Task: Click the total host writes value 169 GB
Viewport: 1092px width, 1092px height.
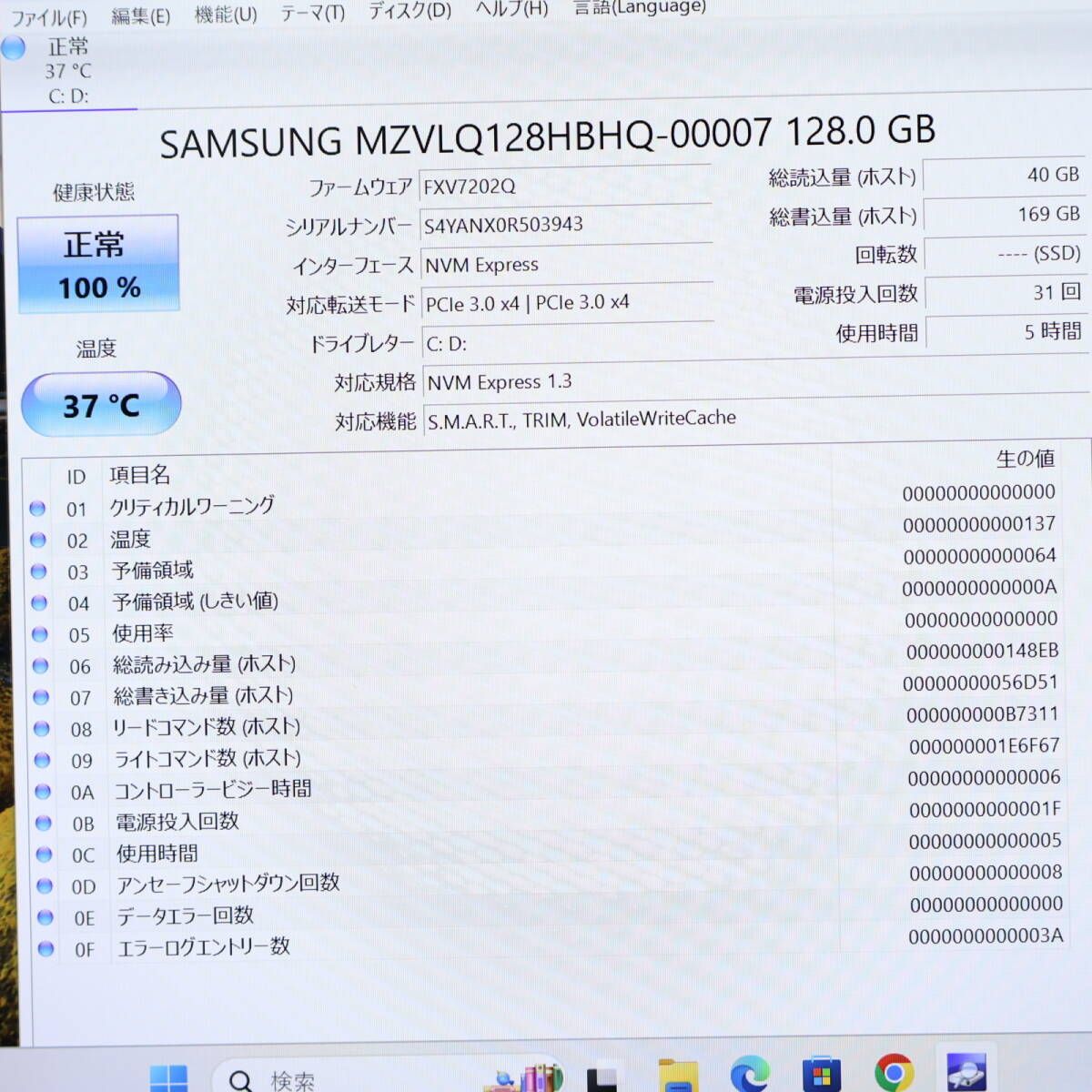Action: 1004,215
